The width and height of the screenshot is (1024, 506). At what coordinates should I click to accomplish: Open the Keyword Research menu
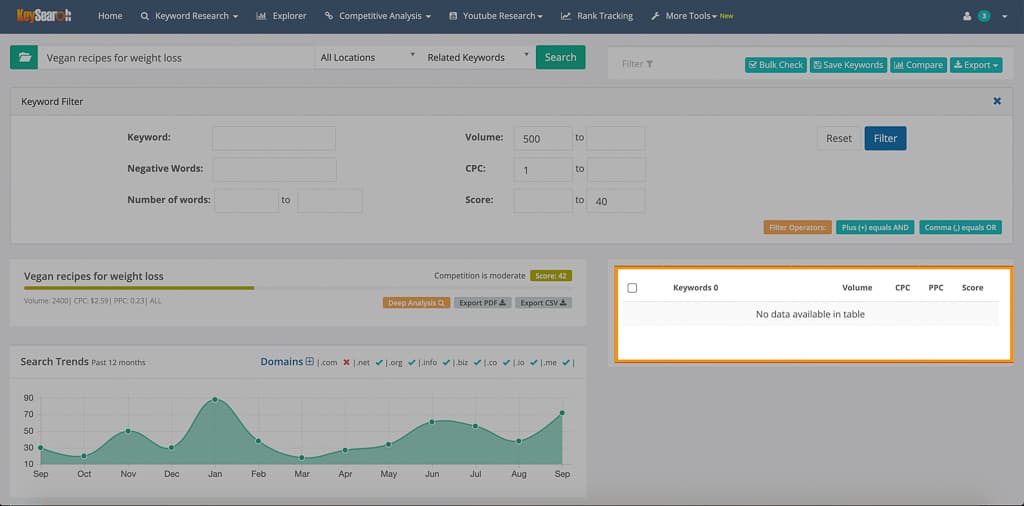190,16
